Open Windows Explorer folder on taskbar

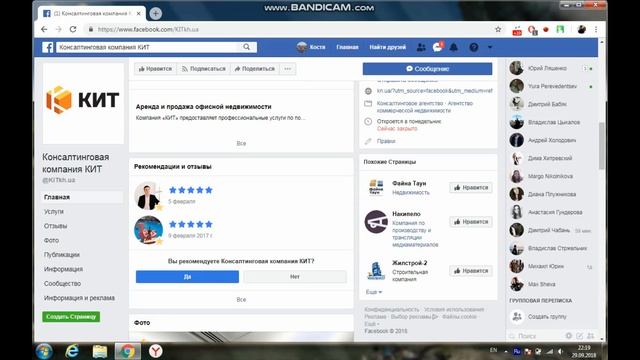point(100,351)
